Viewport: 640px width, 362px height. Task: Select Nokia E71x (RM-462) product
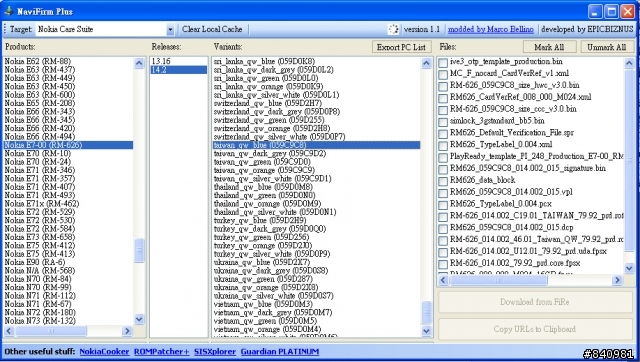coord(68,203)
